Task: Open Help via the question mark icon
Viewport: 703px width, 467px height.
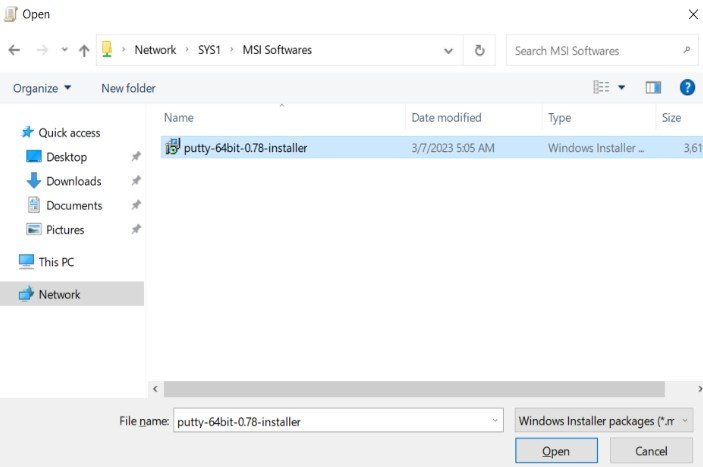Action: coord(687,87)
